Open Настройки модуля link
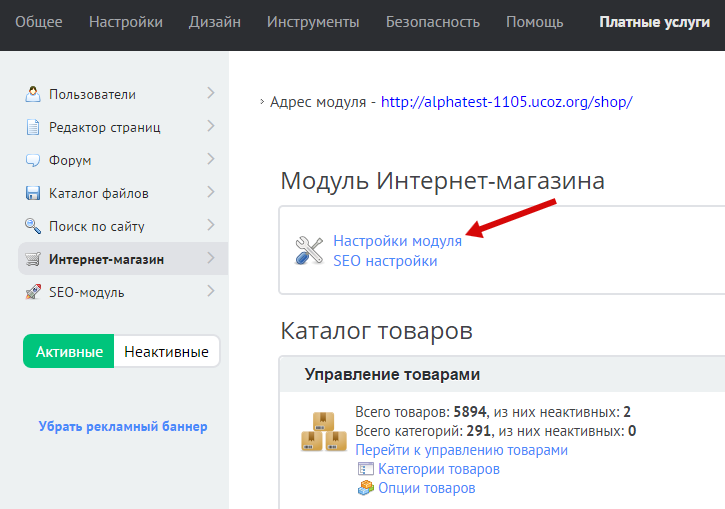Image resolution: width=725 pixels, height=509 pixels. click(397, 241)
